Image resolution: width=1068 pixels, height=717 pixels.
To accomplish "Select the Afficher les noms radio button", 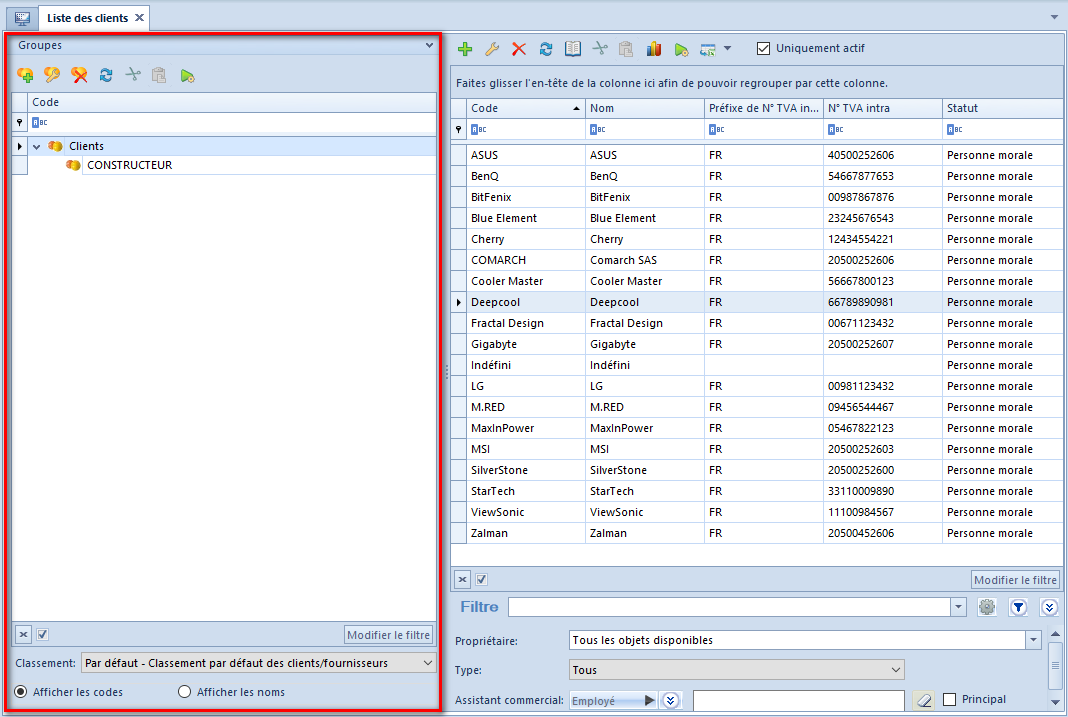I will click(185, 692).
